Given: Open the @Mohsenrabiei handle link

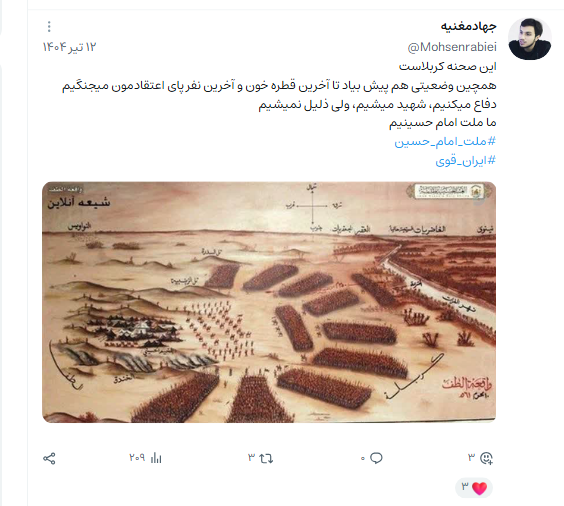Looking at the screenshot, I should (452, 47).
